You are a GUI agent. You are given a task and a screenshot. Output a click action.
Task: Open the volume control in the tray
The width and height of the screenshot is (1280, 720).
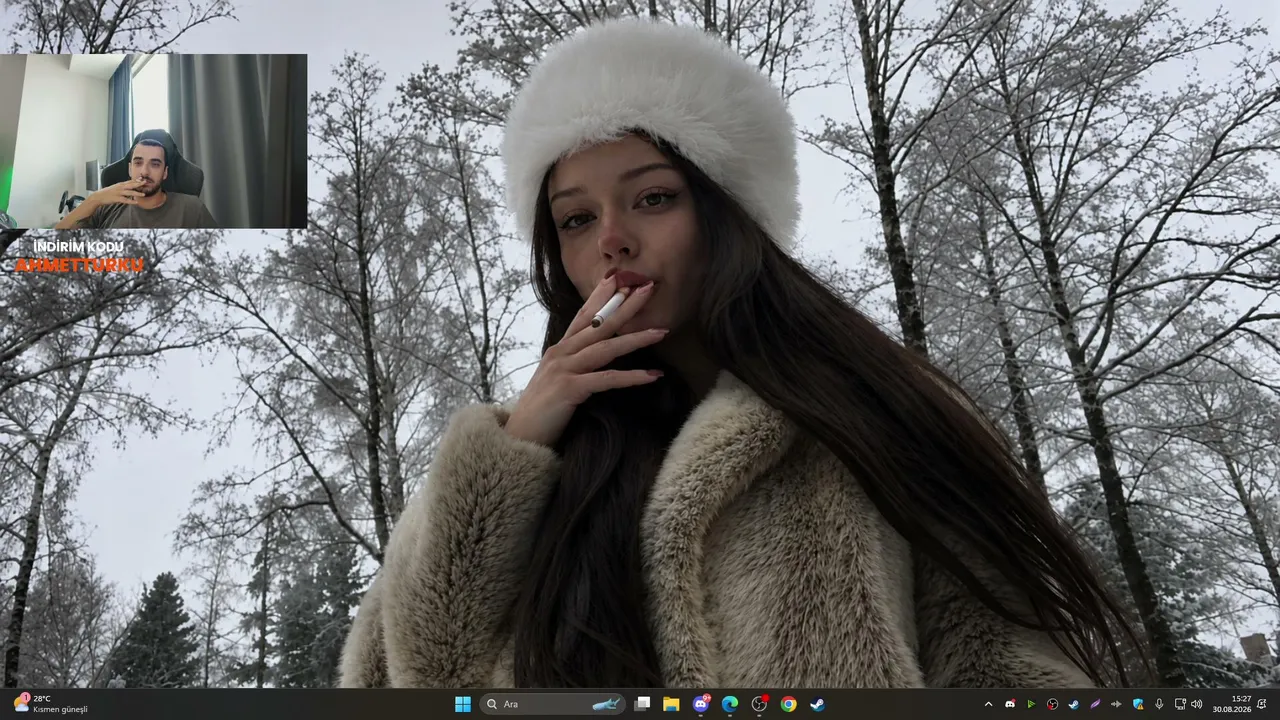point(1196,704)
